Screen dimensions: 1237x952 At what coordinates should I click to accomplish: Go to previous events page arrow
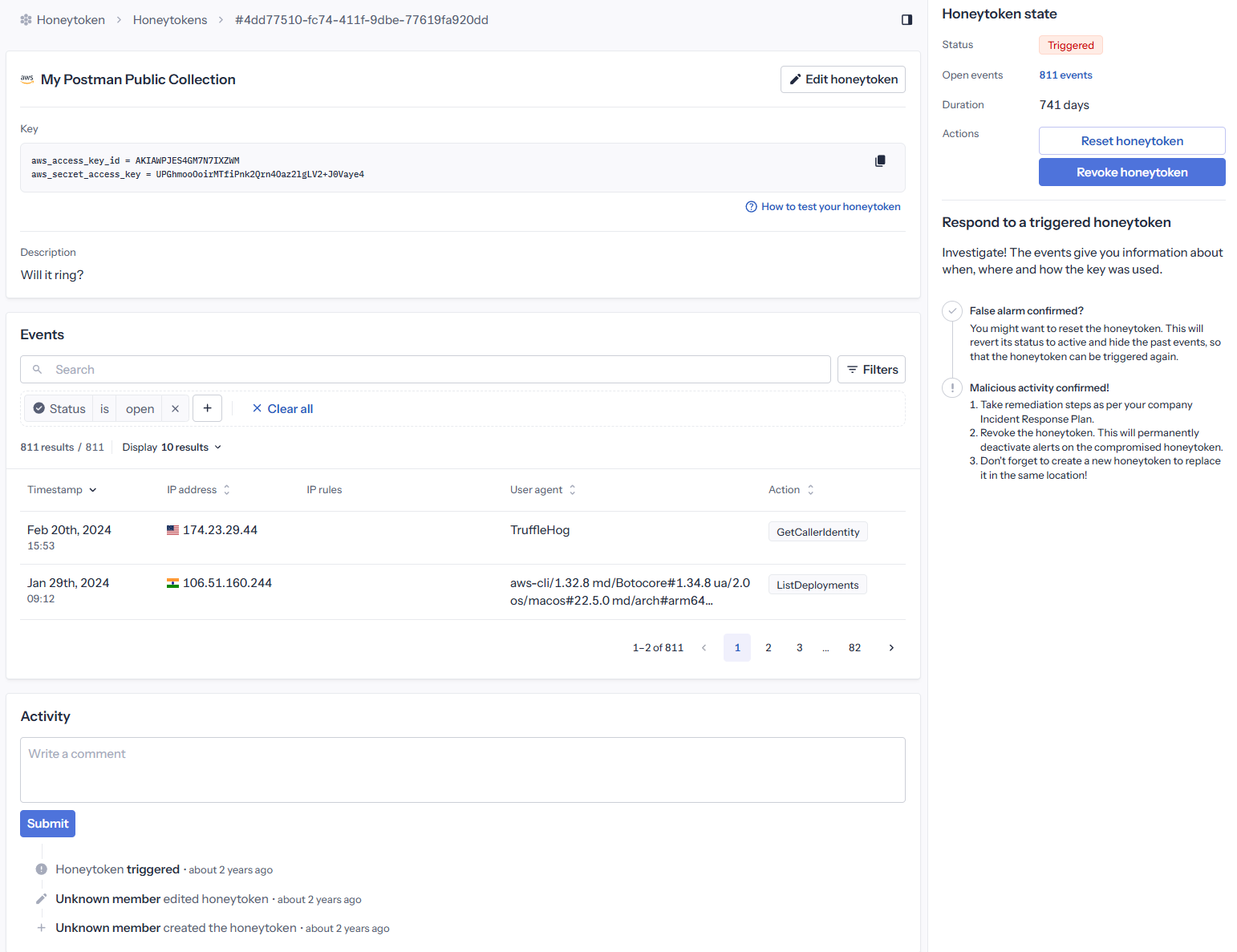click(704, 648)
